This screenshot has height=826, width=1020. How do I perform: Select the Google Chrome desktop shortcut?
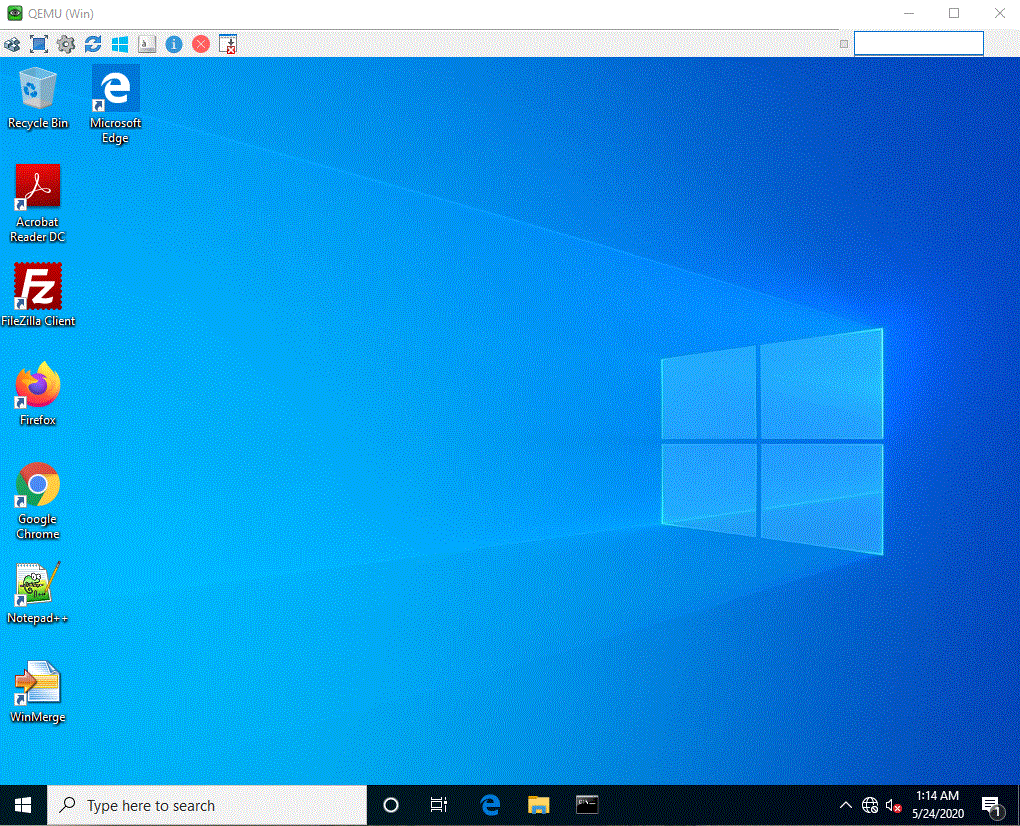(38, 501)
